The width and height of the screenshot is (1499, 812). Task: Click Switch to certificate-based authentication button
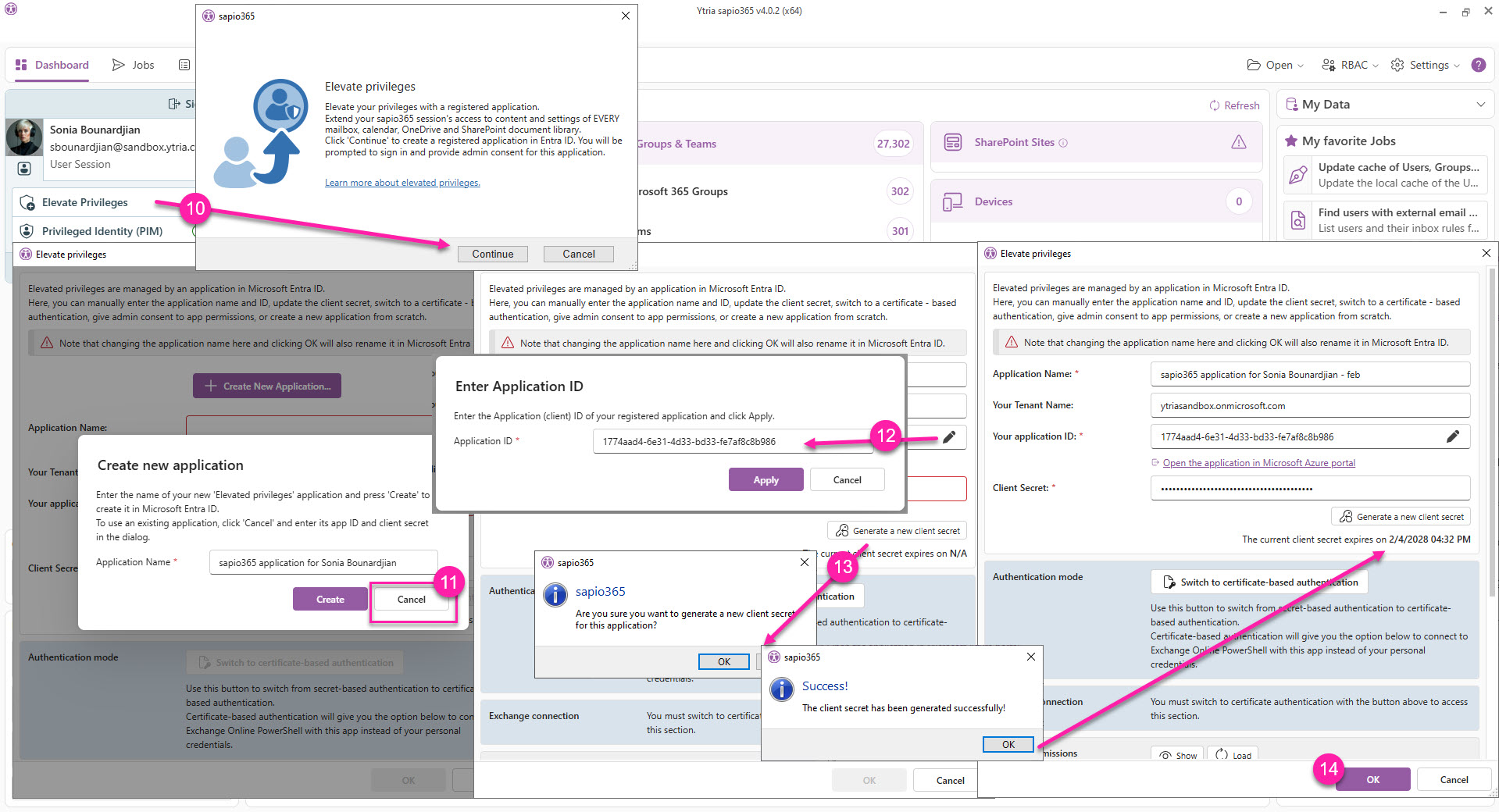pyautogui.click(x=1259, y=582)
